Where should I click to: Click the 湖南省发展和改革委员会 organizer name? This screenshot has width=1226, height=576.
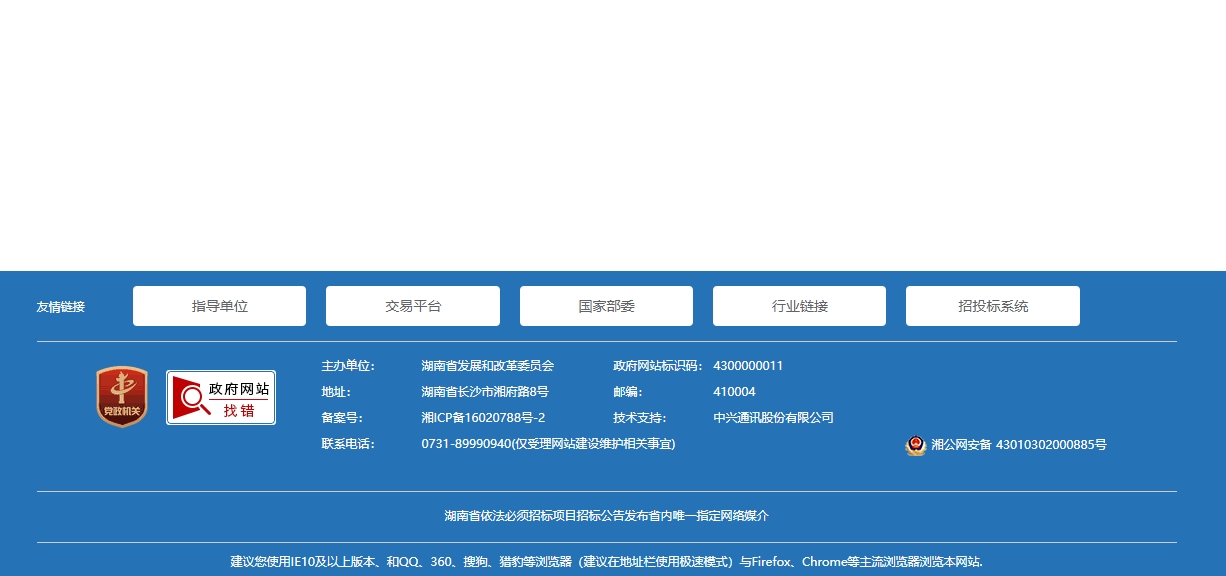487,366
